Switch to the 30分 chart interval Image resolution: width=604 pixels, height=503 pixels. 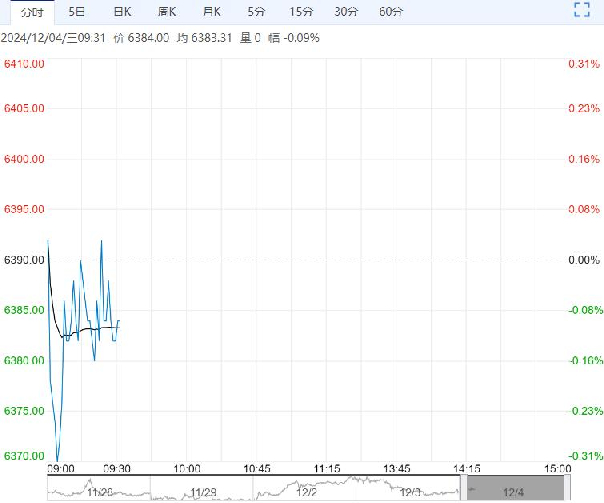(x=346, y=12)
